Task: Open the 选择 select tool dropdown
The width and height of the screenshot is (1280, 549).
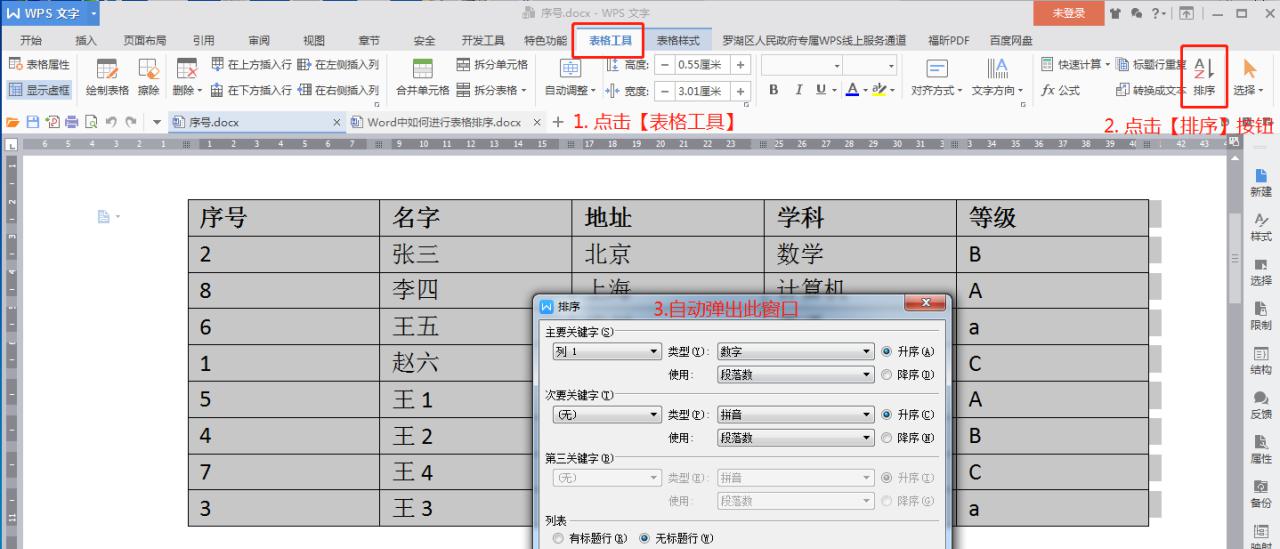Action: [x=1249, y=77]
